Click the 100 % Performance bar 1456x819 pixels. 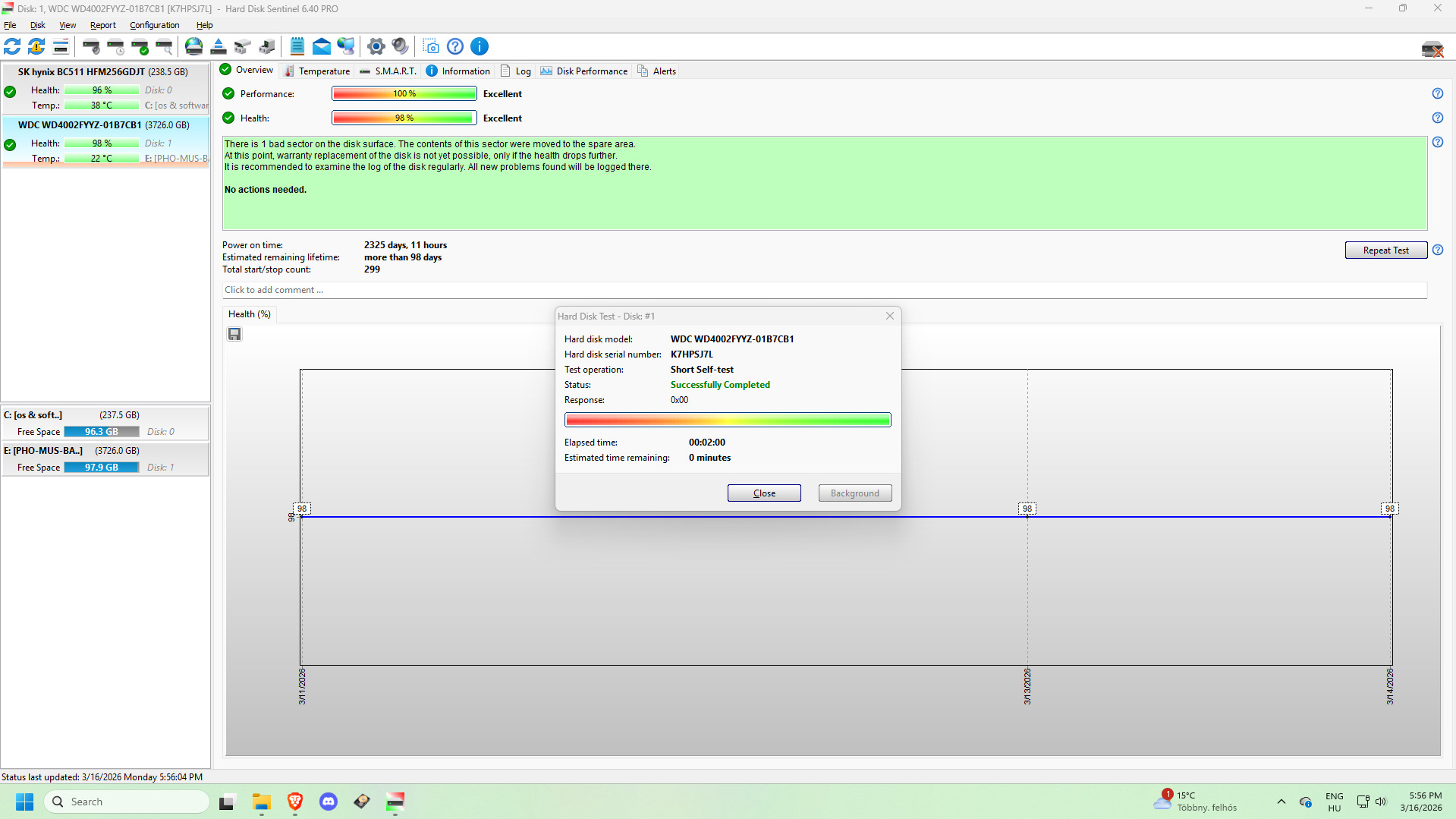[404, 93]
